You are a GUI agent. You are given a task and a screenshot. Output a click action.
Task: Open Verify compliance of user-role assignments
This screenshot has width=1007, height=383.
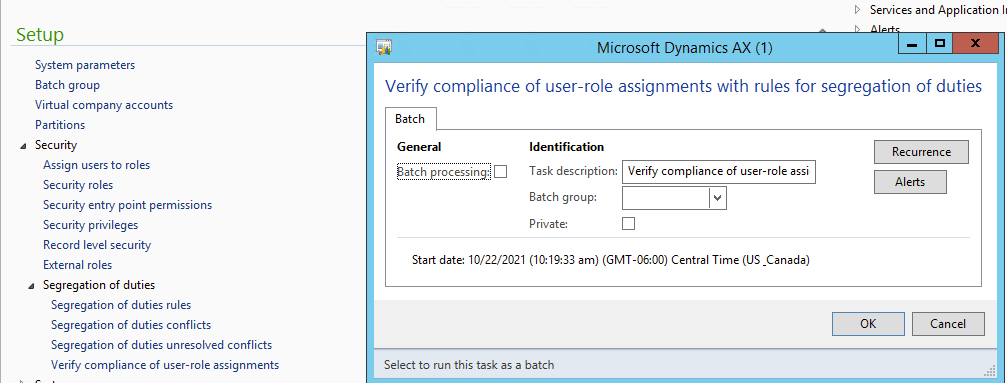pyautogui.click(x=165, y=365)
